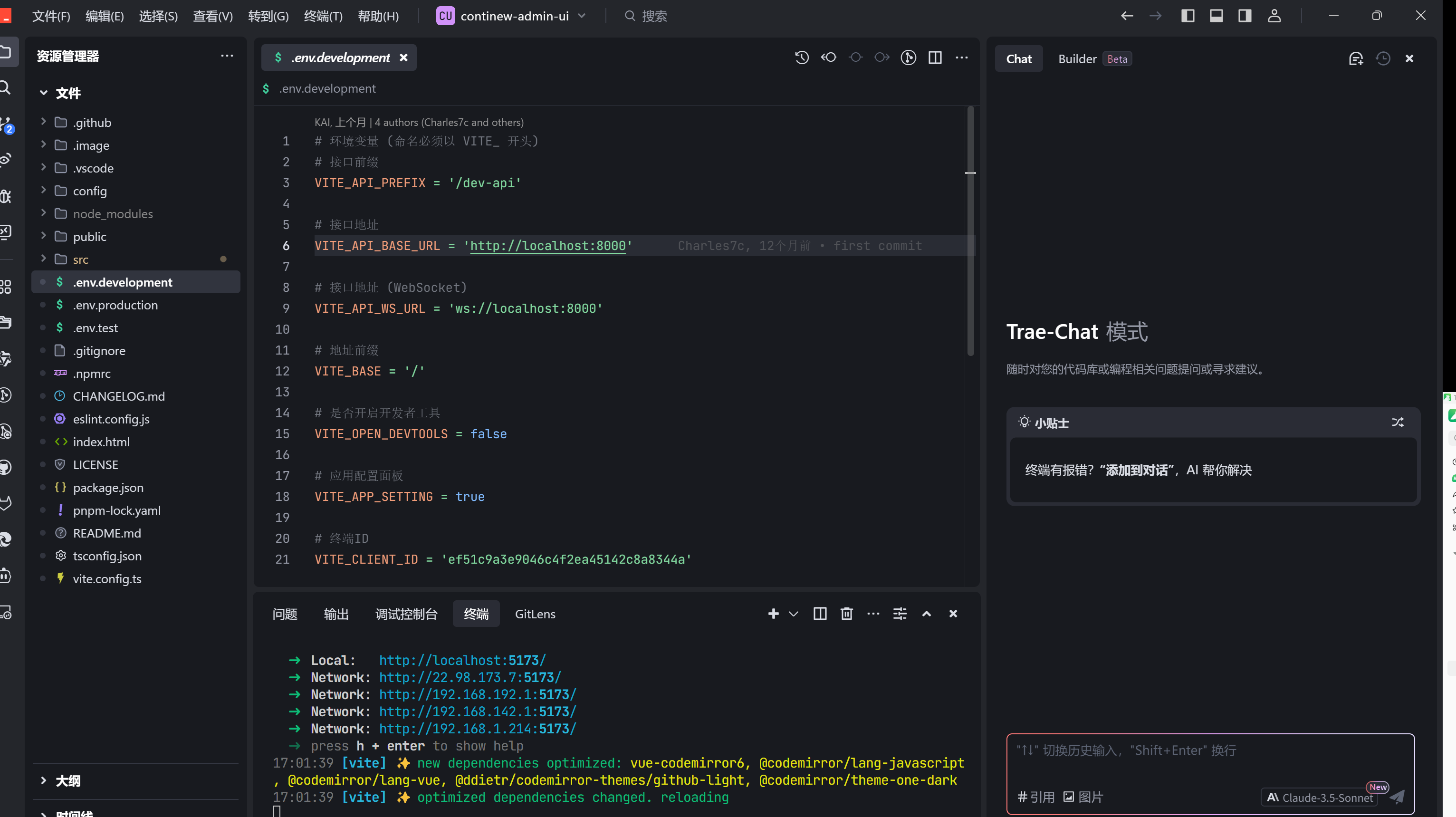Open chat history in the Trae panel
The image size is (1456, 817).
(1382, 59)
